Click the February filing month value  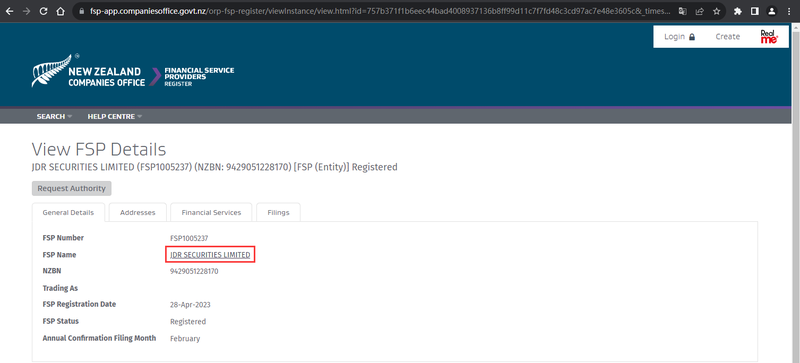coord(185,338)
